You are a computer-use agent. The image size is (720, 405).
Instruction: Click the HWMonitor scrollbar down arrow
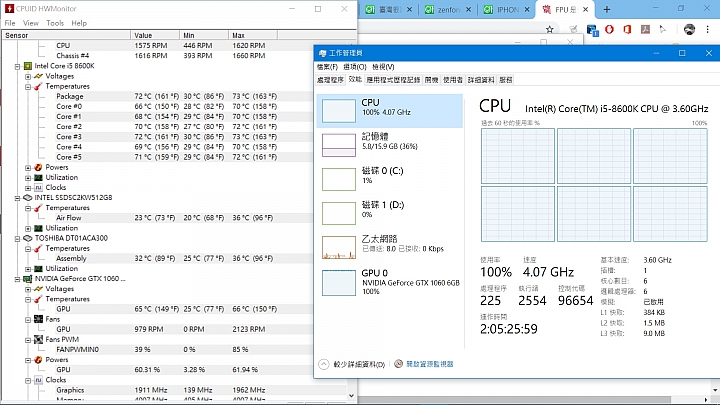(351, 395)
